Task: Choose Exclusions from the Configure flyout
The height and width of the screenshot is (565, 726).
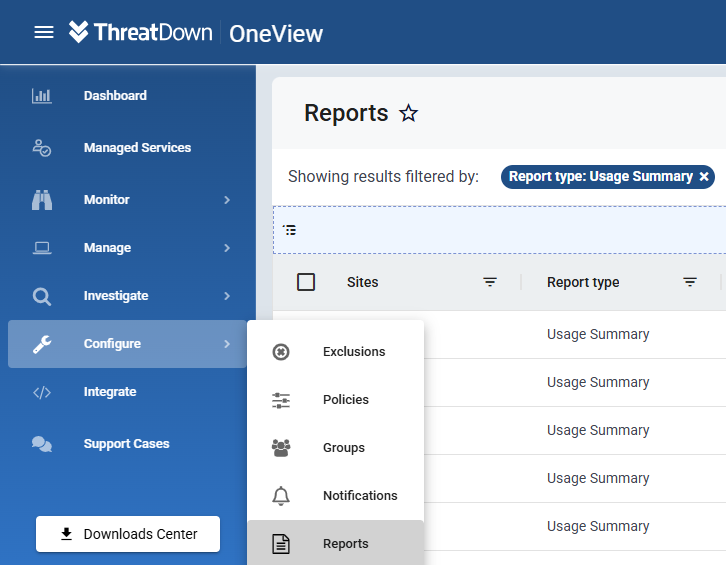Action: tap(336, 352)
